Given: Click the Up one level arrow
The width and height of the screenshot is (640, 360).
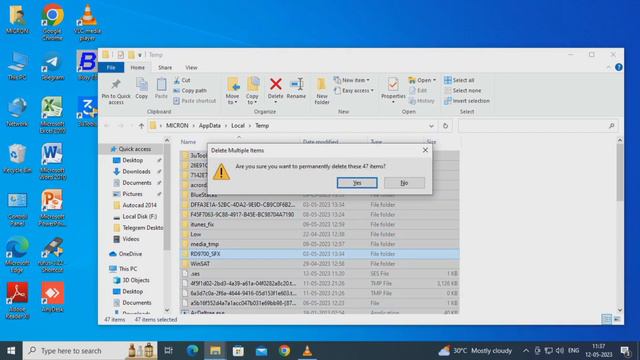Looking at the screenshot, I should point(141,126).
